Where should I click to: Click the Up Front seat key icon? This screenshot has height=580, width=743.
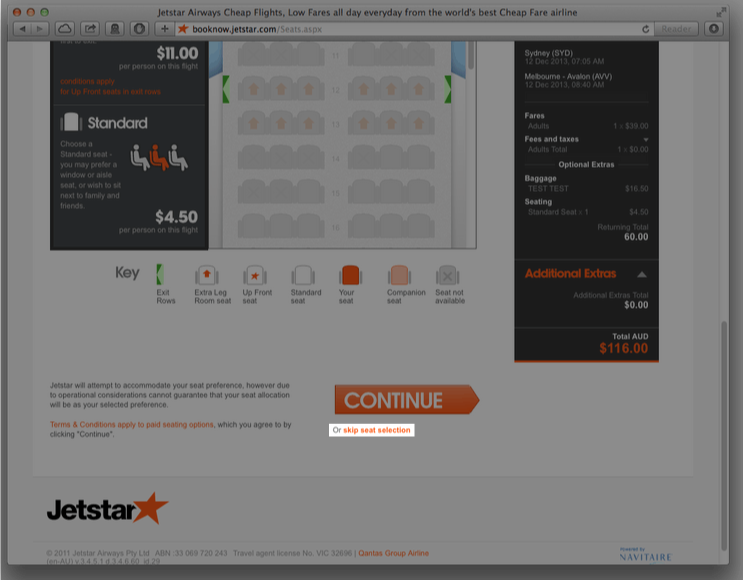255,275
